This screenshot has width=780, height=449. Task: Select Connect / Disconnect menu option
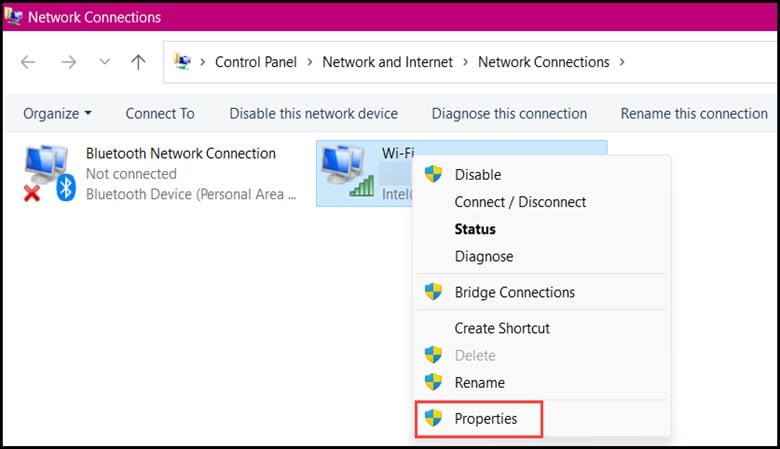pos(520,202)
